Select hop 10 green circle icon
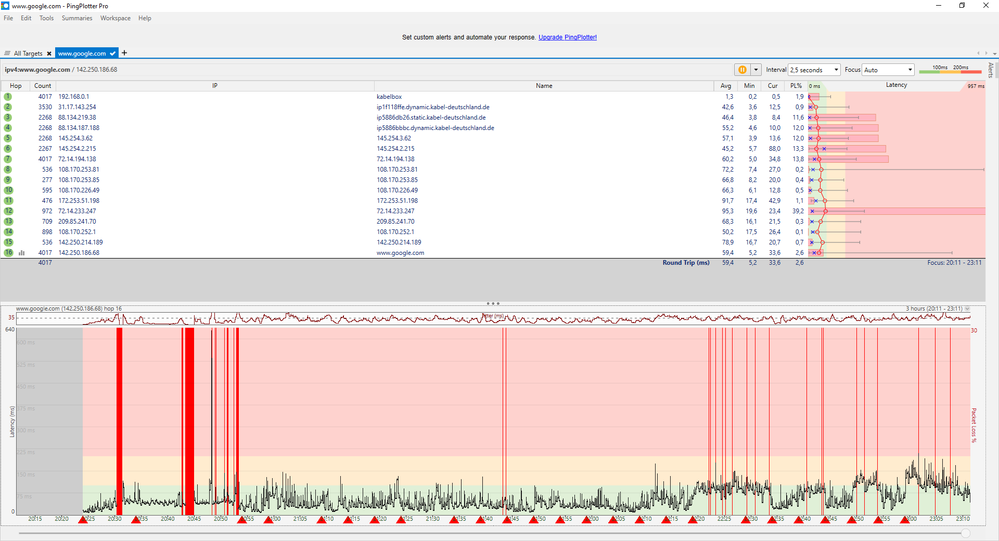Screen dimensions: 999x541 (x=8, y=190)
